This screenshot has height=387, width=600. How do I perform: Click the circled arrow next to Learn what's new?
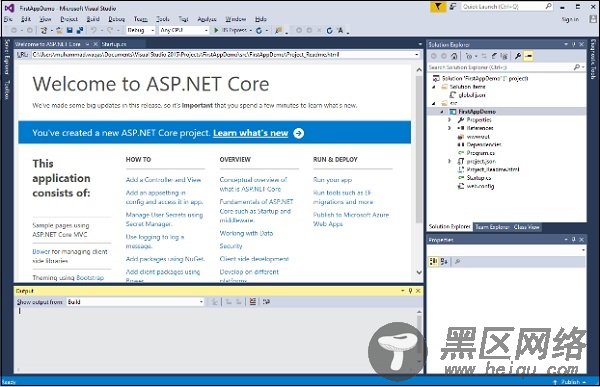pyautogui.click(x=298, y=133)
